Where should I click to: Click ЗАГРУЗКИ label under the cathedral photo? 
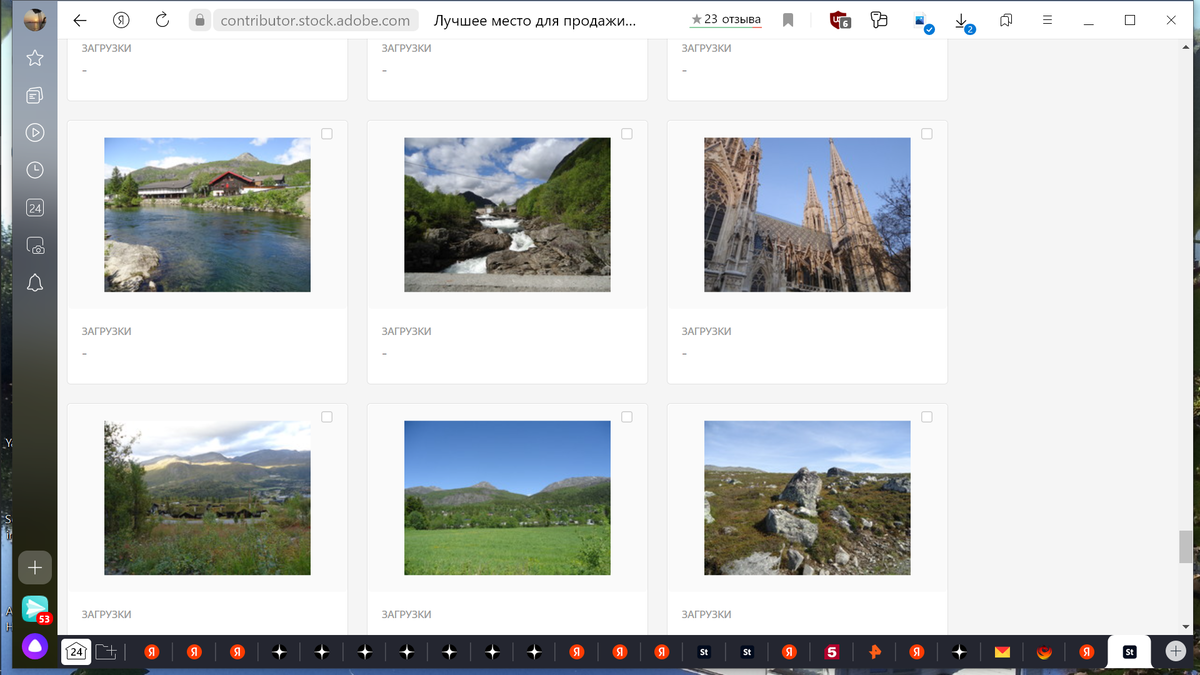[x=706, y=331]
